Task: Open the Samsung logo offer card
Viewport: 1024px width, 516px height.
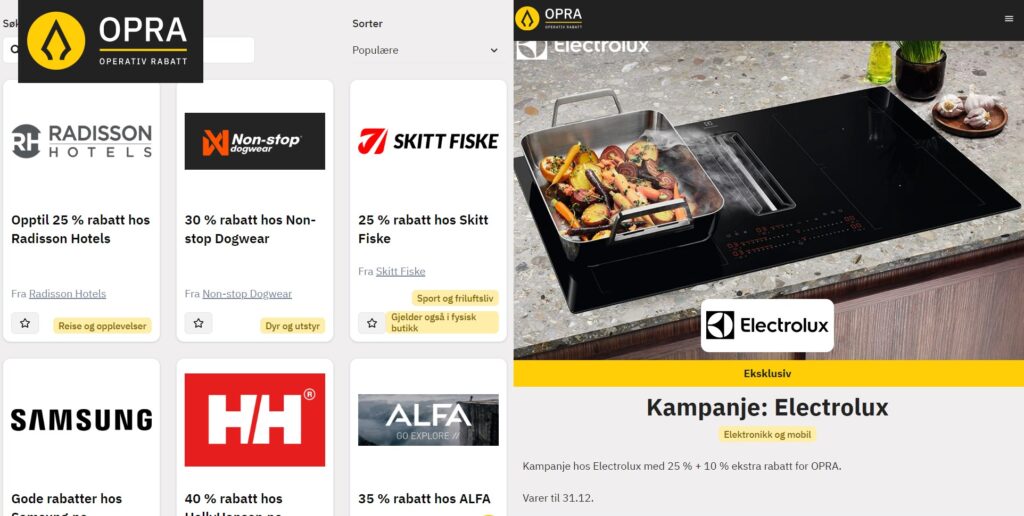Action: (x=82, y=419)
